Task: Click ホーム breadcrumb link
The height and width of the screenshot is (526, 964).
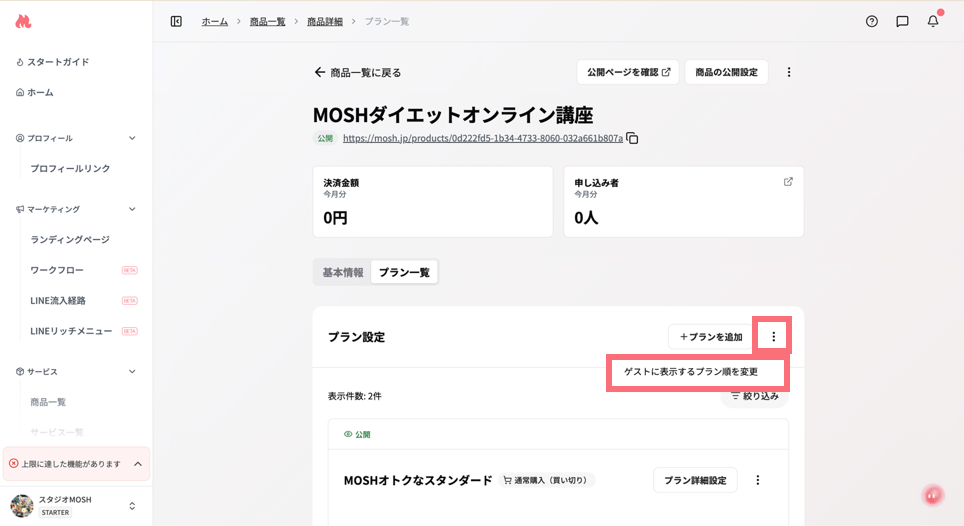Action: pyautogui.click(x=215, y=22)
